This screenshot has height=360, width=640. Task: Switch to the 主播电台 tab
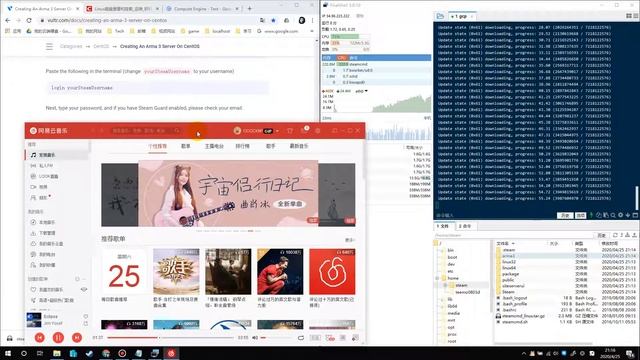point(214,146)
